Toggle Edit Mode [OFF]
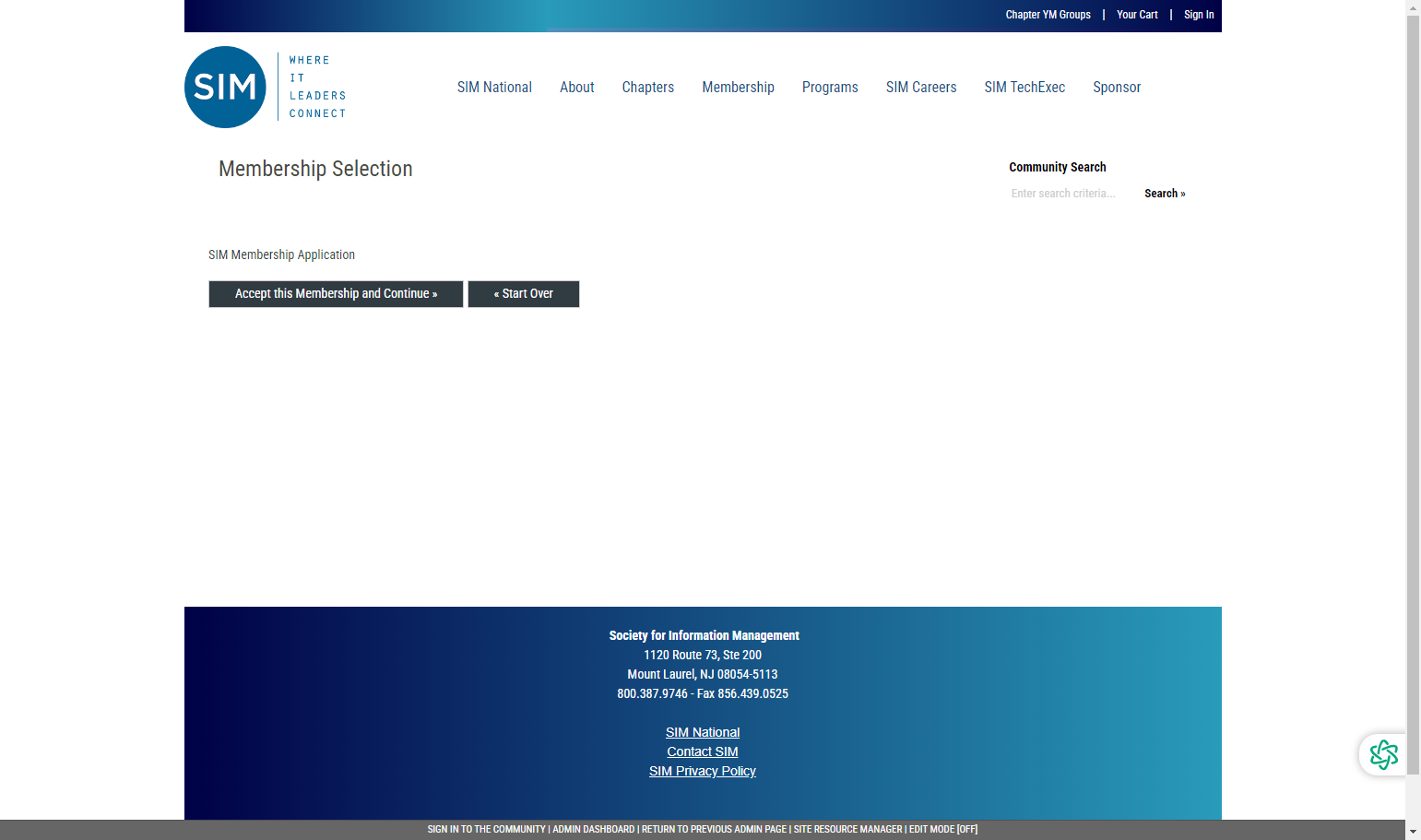 click(x=943, y=830)
